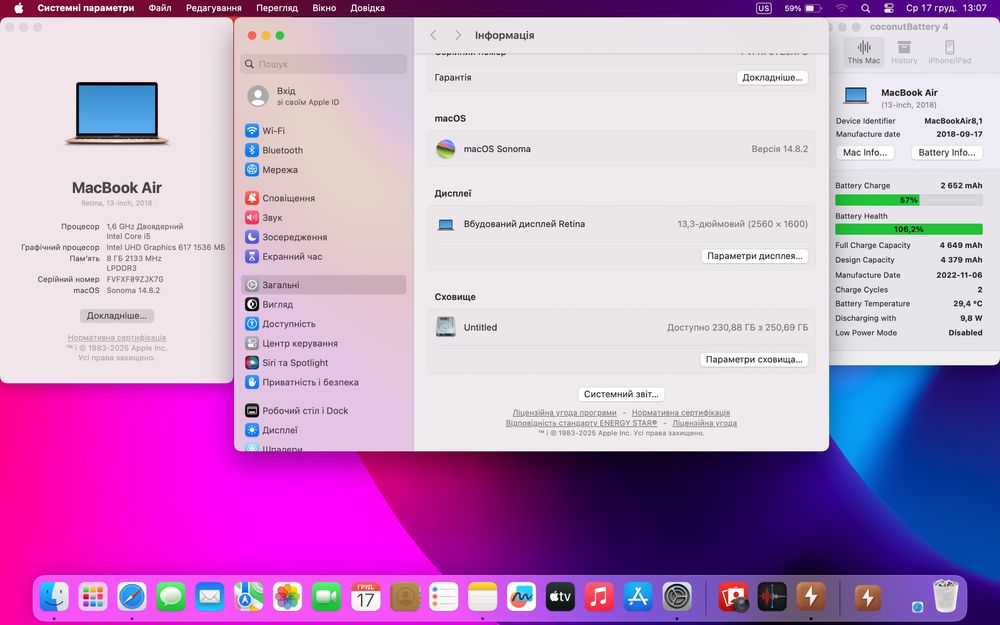The width and height of the screenshot is (1000, 625).
Task: Click Нормативна сертифікація in About This Mac
Action: coord(117,337)
